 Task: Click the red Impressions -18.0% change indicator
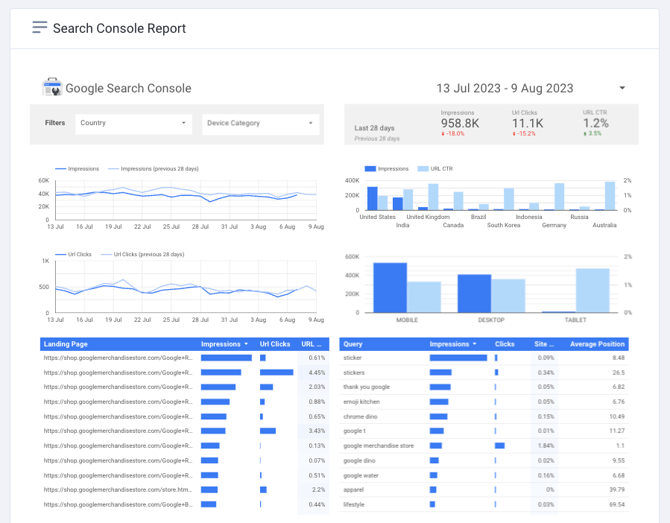click(x=453, y=134)
